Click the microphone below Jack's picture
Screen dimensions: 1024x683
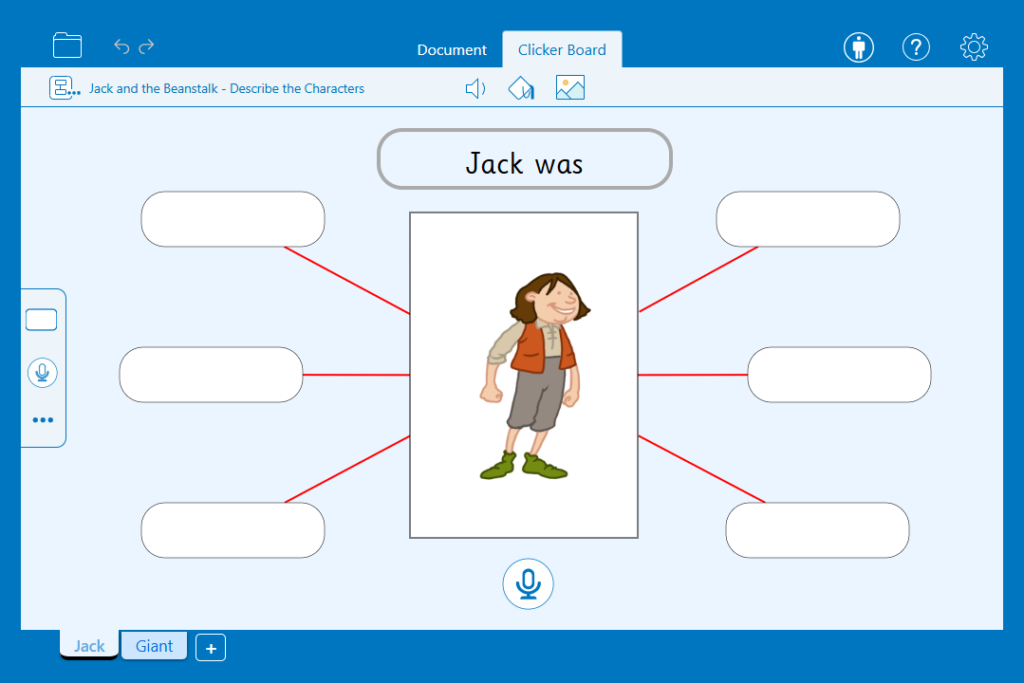[528, 584]
